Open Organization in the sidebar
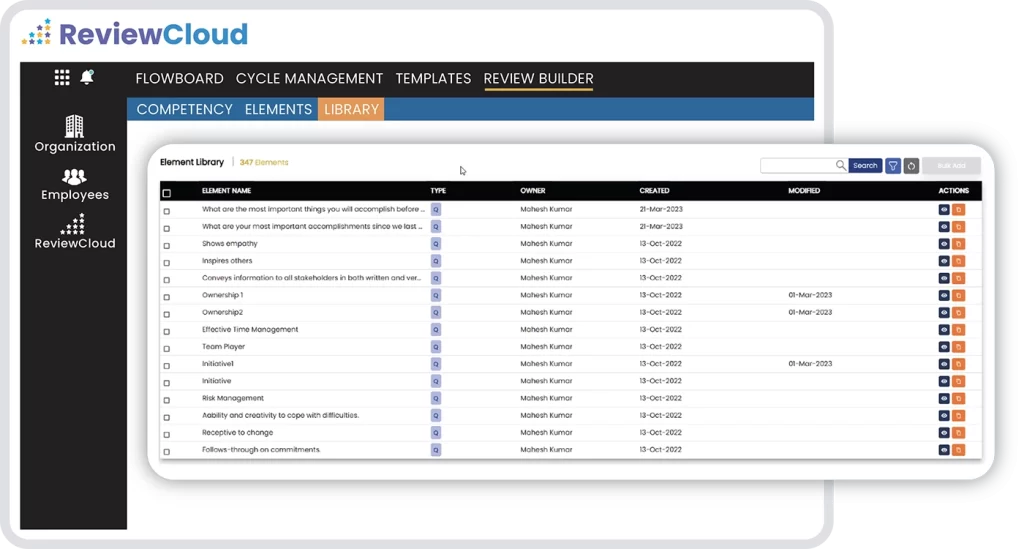The width and height of the screenshot is (1024, 549). (74, 134)
